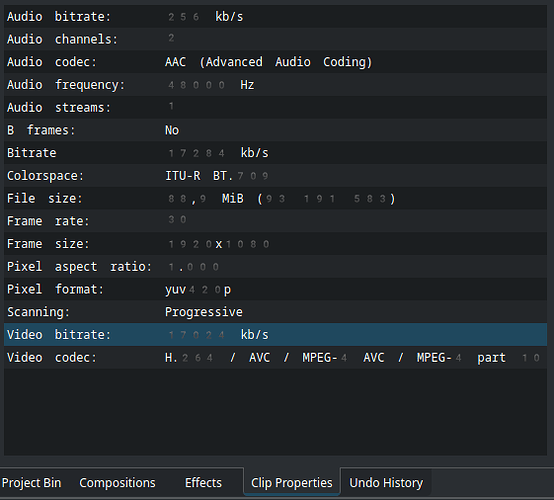The width and height of the screenshot is (554, 500).
Task: Click the 88,9 MiB file size value
Action: [281, 199]
